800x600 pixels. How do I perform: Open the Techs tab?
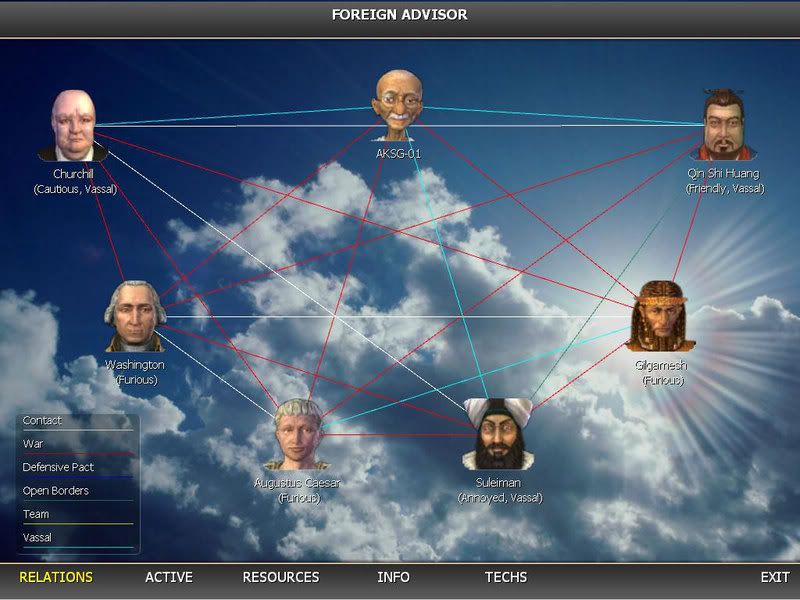pyautogui.click(x=506, y=577)
